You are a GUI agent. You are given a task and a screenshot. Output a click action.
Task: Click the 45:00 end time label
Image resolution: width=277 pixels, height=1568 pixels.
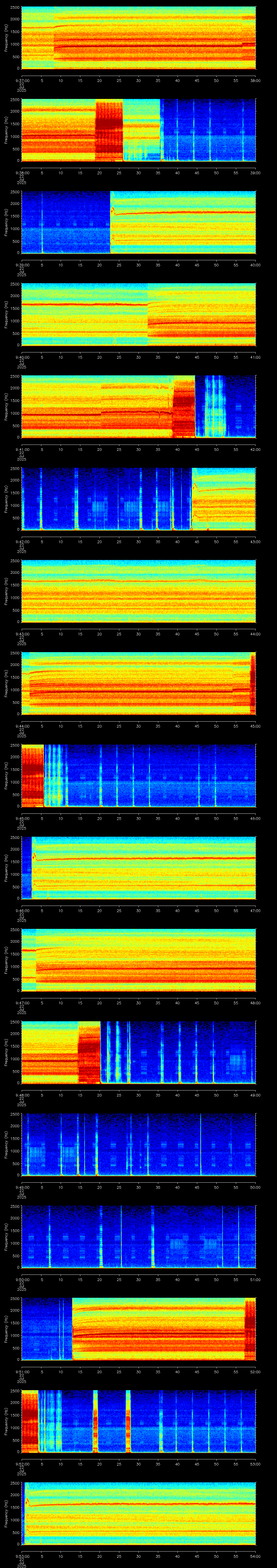[x=255, y=726]
